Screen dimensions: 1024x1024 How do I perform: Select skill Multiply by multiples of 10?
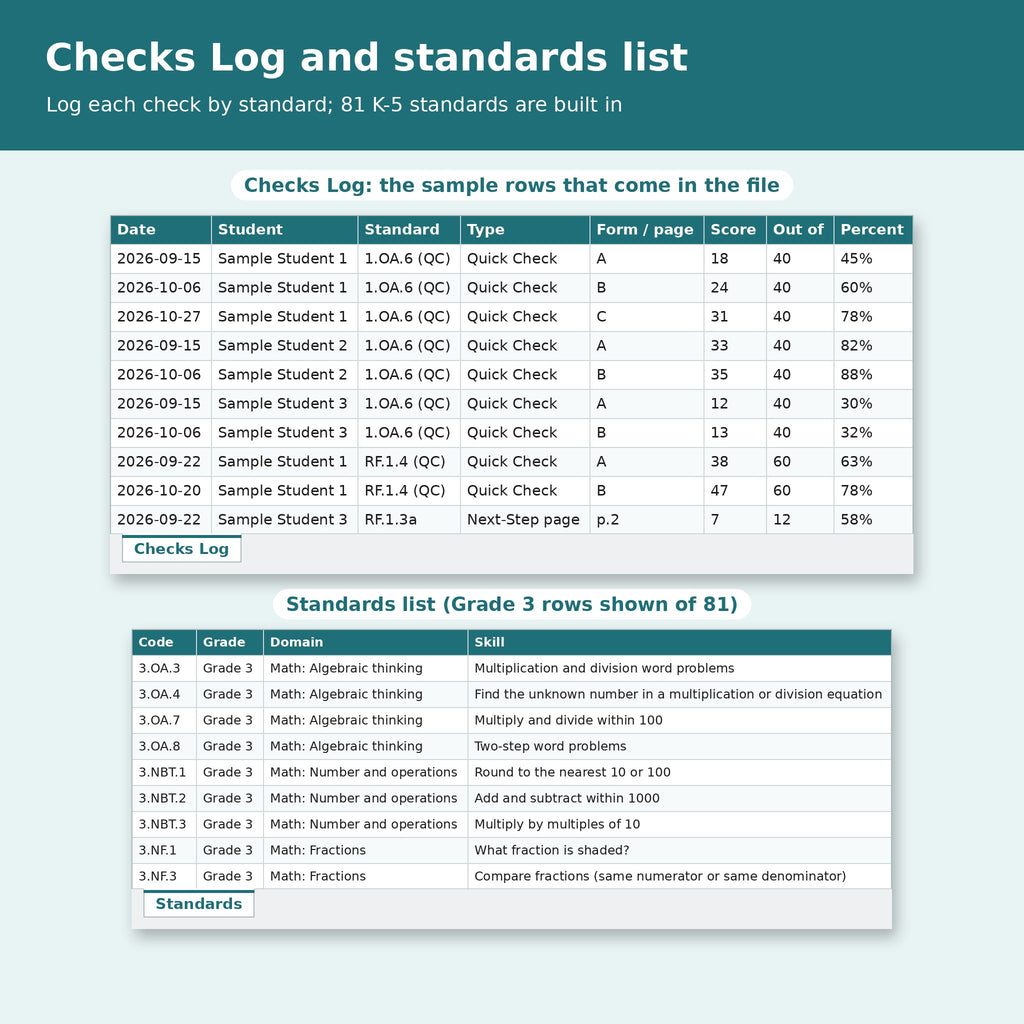(679, 825)
